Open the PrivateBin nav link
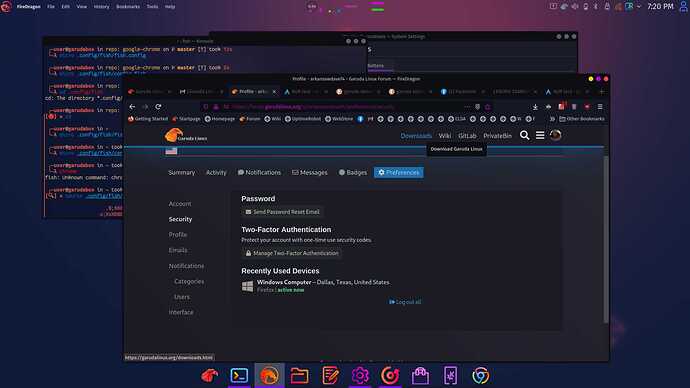690x388 pixels. point(497,136)
